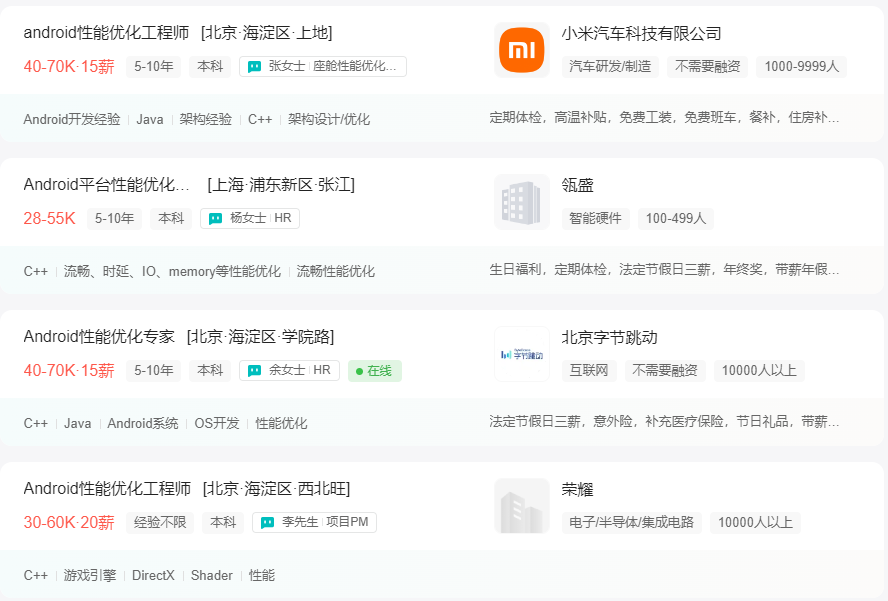This screenshot has width=888, height=601.
Task: Click the 1000-9999人 size tag
Action: [x=801, y=66]
